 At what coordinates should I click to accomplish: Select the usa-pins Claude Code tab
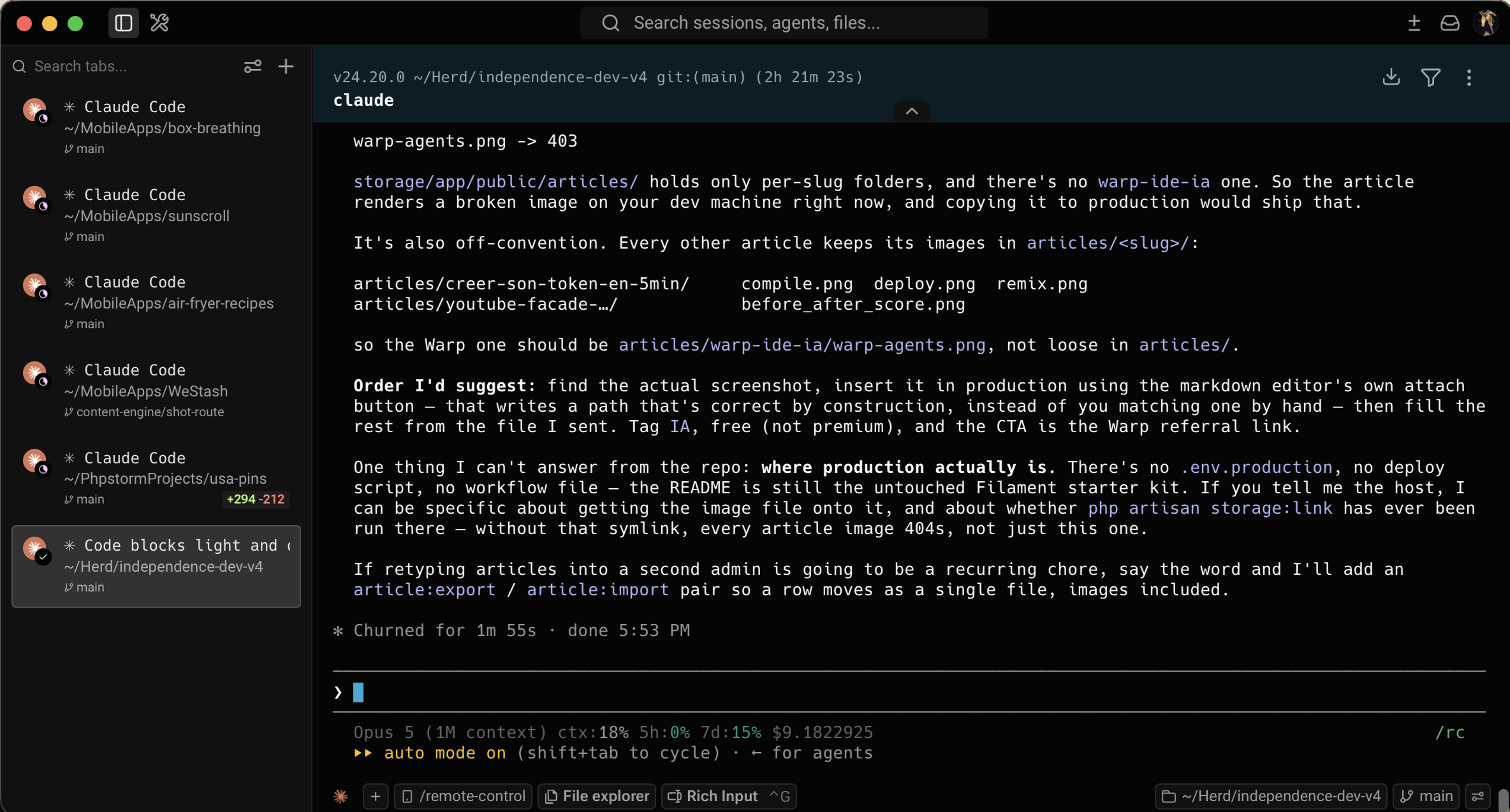(x=156, y=478)
